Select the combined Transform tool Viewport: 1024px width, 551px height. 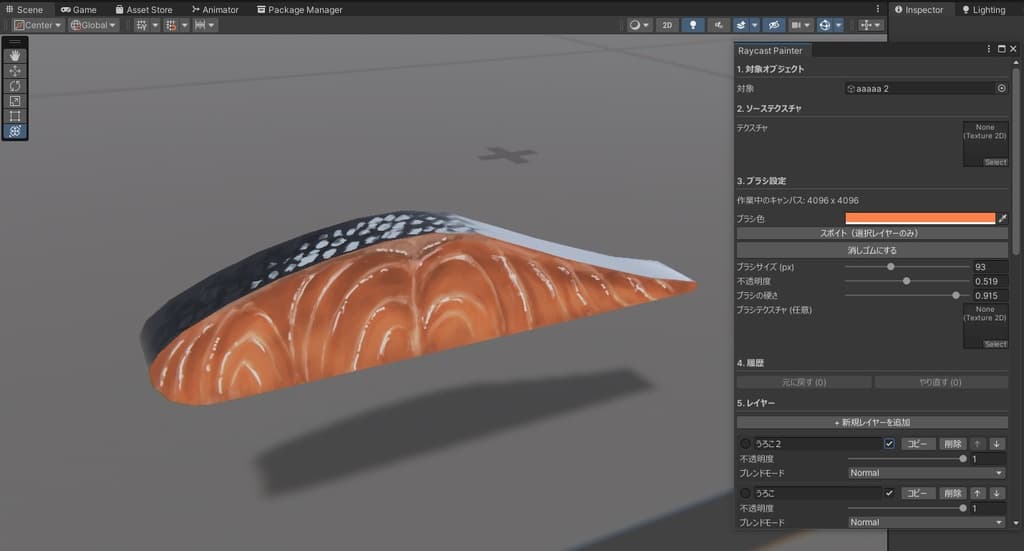(15, 131)
